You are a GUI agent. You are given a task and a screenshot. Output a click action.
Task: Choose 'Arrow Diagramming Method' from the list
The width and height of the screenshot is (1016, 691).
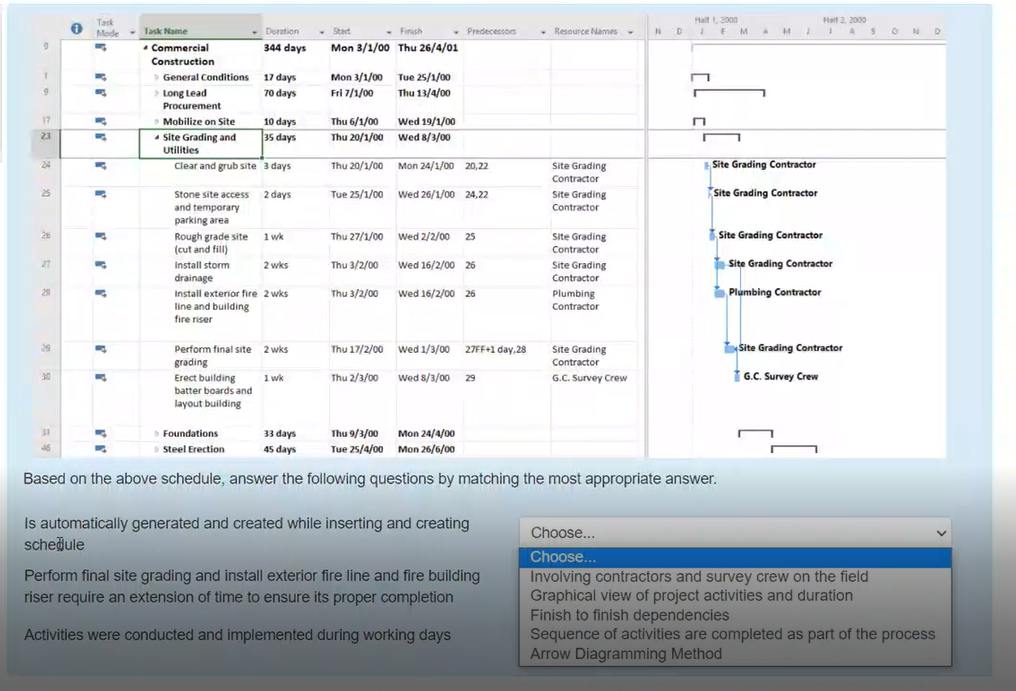pyautogui.click(x=625, y=654)
